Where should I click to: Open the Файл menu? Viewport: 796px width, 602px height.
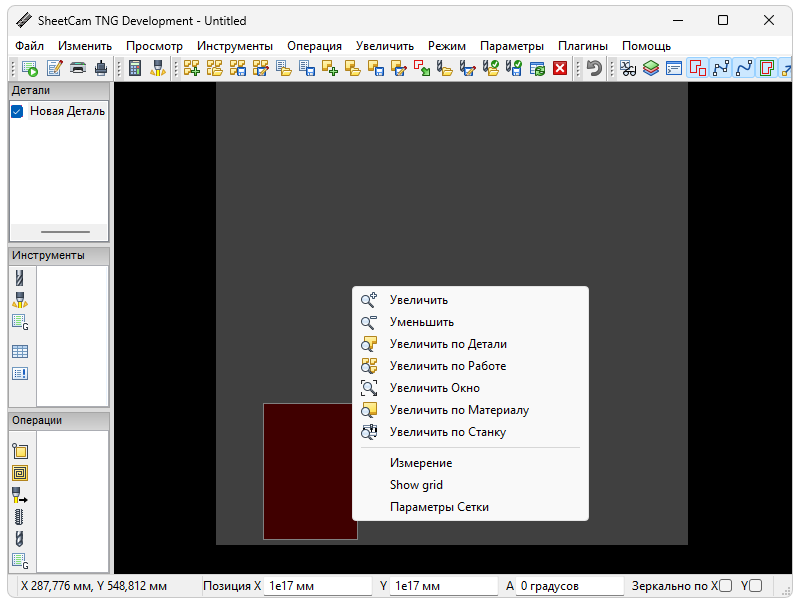tap(29, 46)
